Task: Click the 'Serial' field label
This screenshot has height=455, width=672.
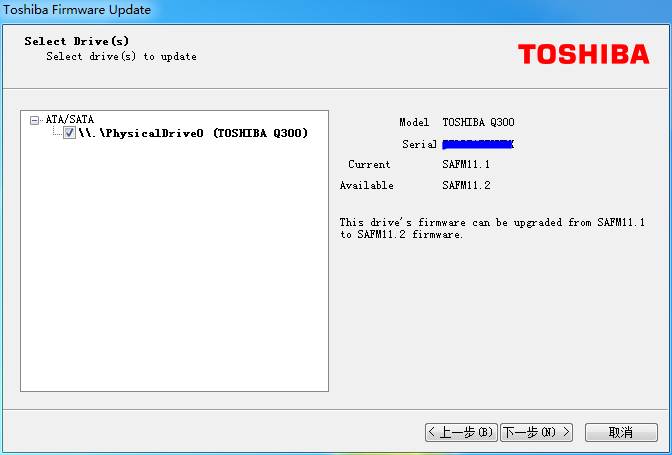Action: (419, 144)
